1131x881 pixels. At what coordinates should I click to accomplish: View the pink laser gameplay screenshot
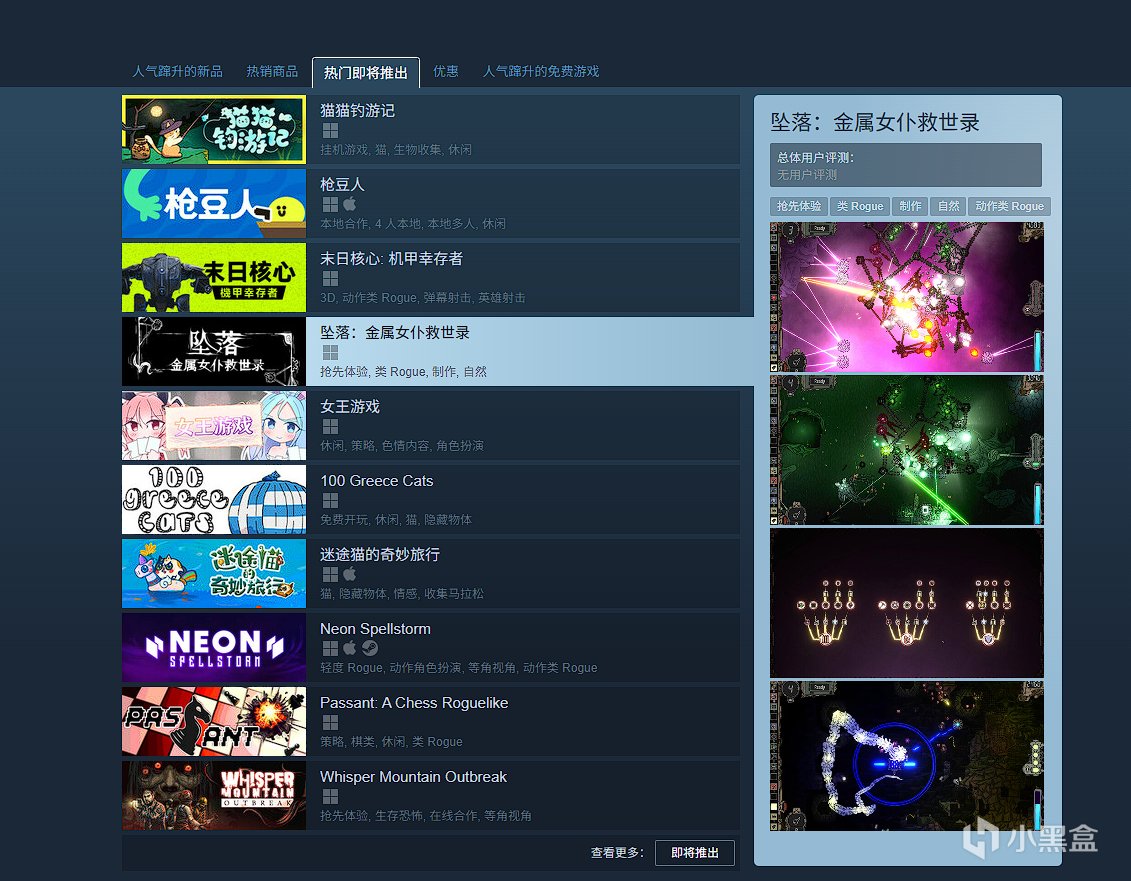(x=907, y=297)
